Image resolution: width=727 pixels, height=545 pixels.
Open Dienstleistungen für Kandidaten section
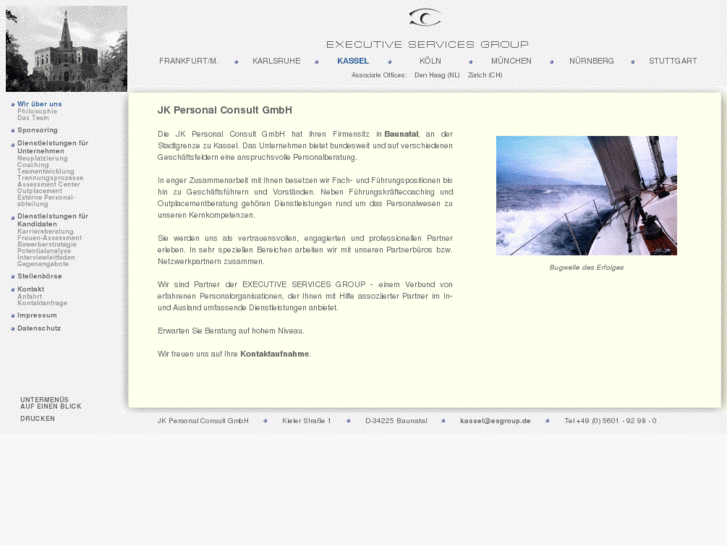pyautogui.click(x=52, y=220)
